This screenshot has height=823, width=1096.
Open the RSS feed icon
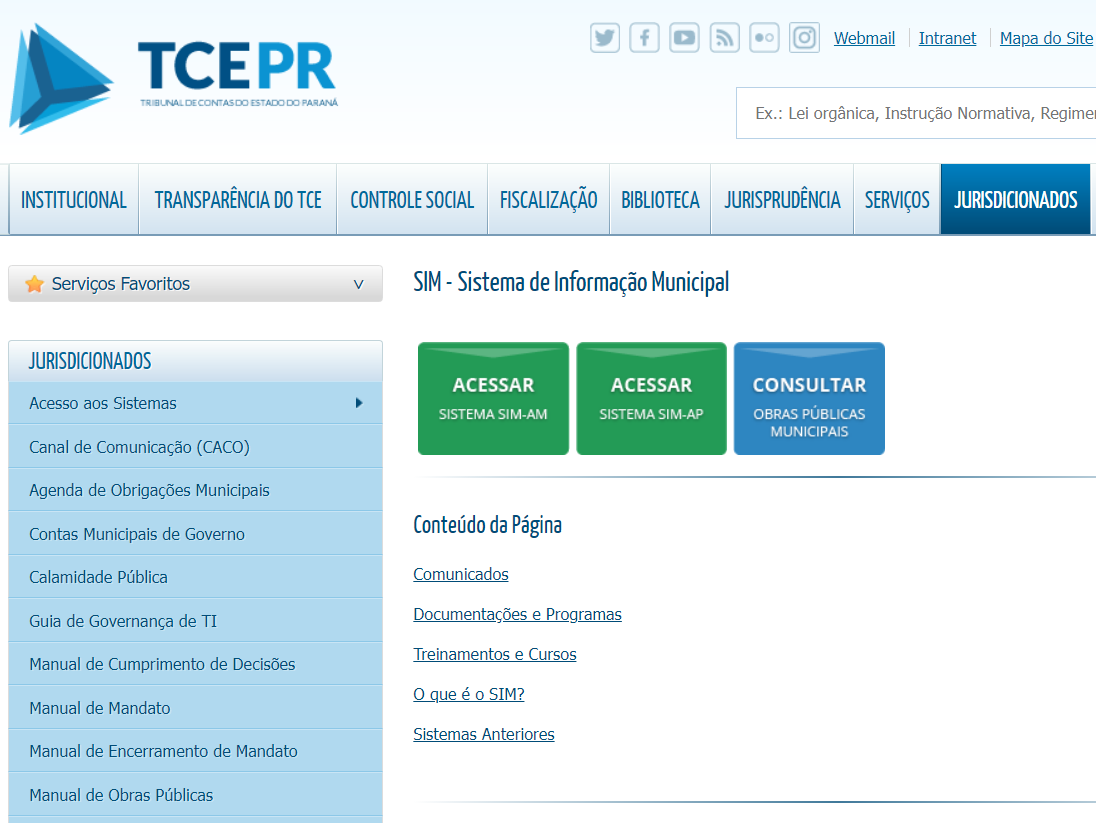(724, 38)
